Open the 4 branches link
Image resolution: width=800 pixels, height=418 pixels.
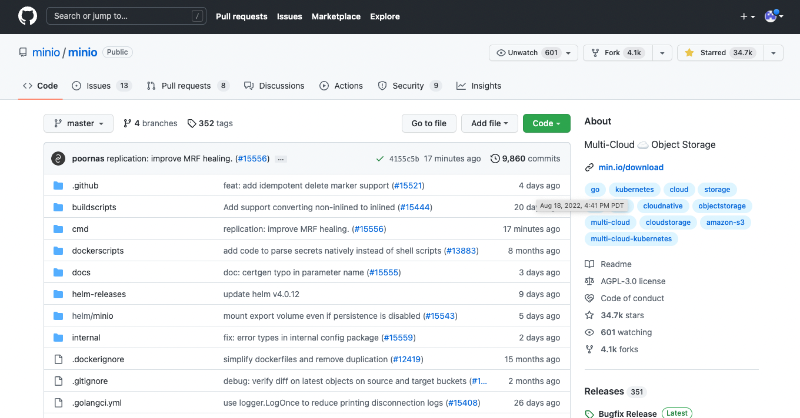[150, 124]
